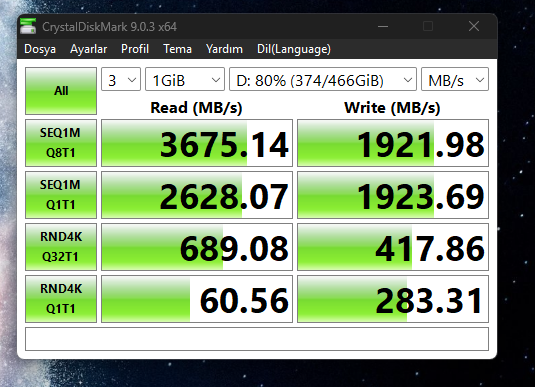The height and width of the screenshot is (387, 535).
Task: Open the drive selector showing D: 80%
Action: point(323,79)
